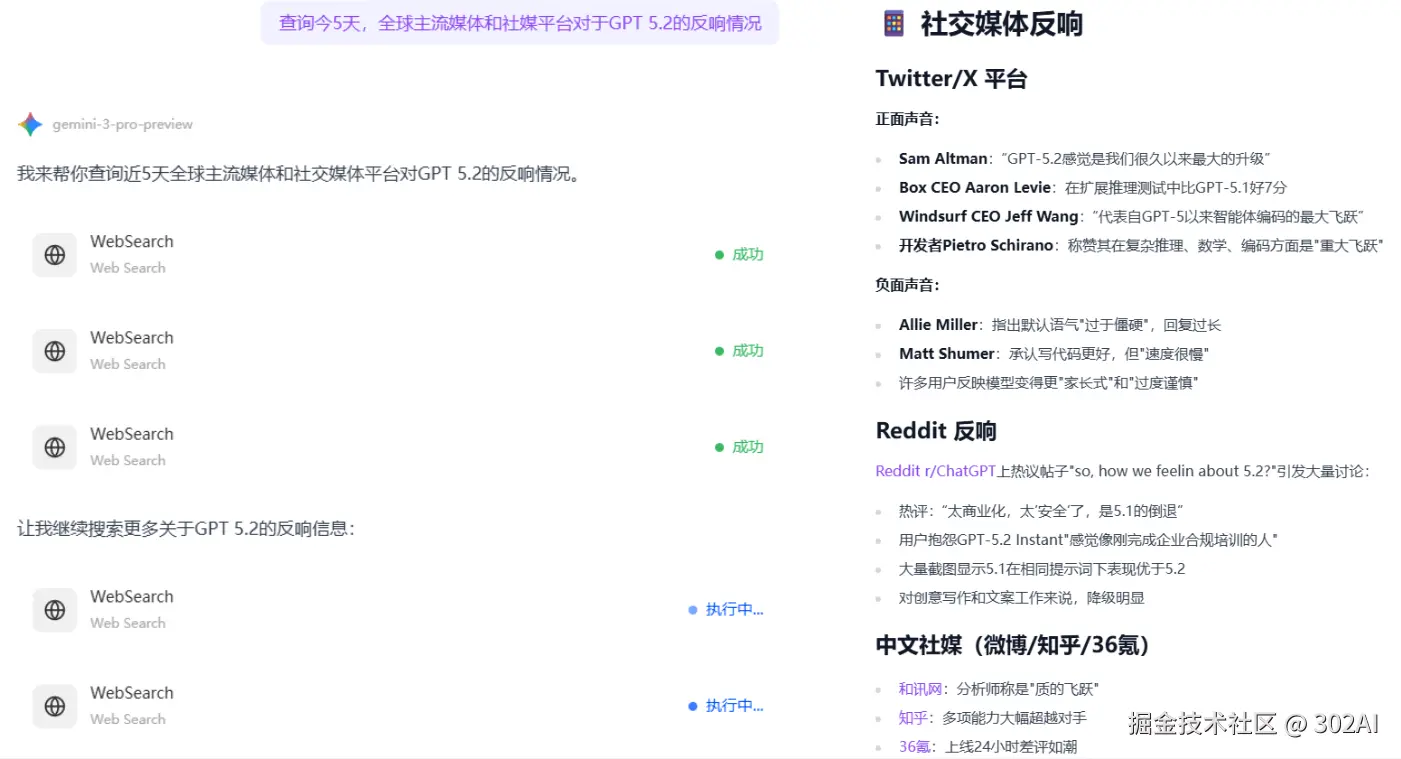Click the gemini-3-pro-preview sparkle icon
This screenshot has width=1401, height=759.
pyautogui.click(x=29, y=124)
